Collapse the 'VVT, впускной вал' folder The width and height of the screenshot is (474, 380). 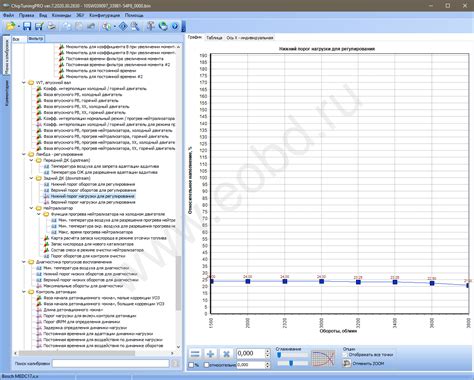24,82
